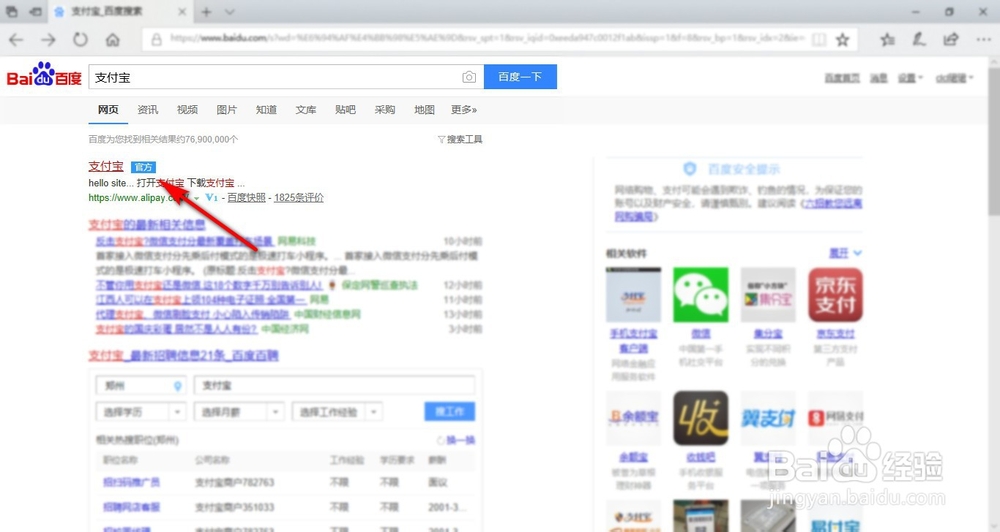Viewport: 1000px width, 532px height.
Task: Click the city location field 郑州
Action: click(141, 386)
